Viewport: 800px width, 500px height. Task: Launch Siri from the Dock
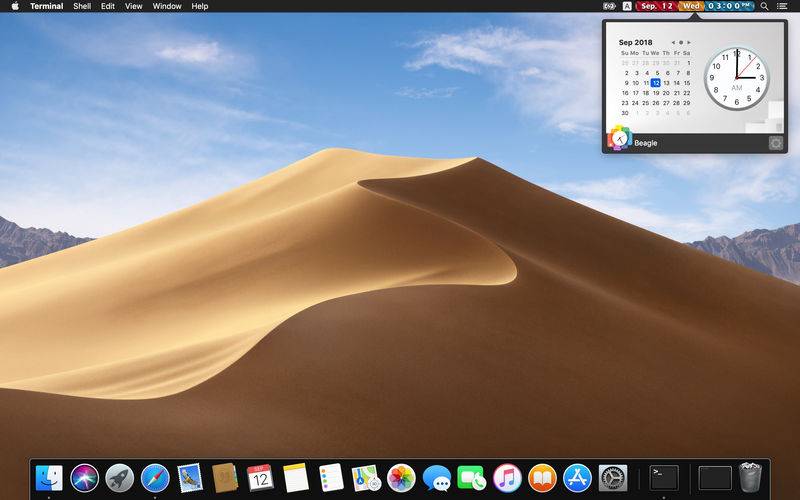tap(84, 478)
